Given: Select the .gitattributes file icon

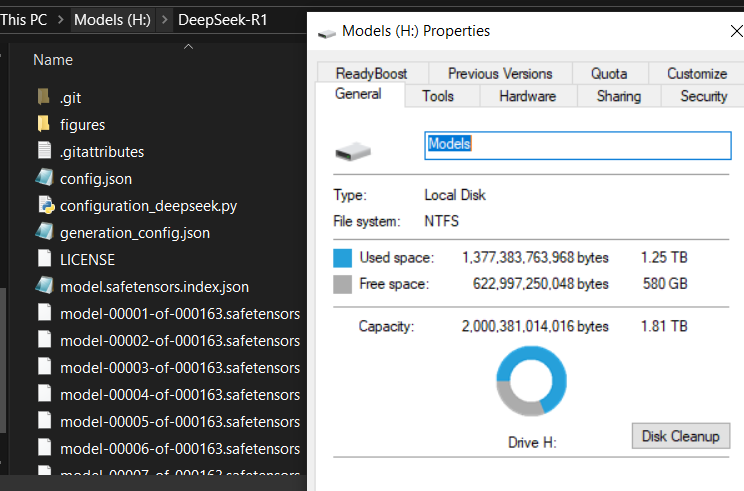Looking at the screenshot, I should click(45, 151).
